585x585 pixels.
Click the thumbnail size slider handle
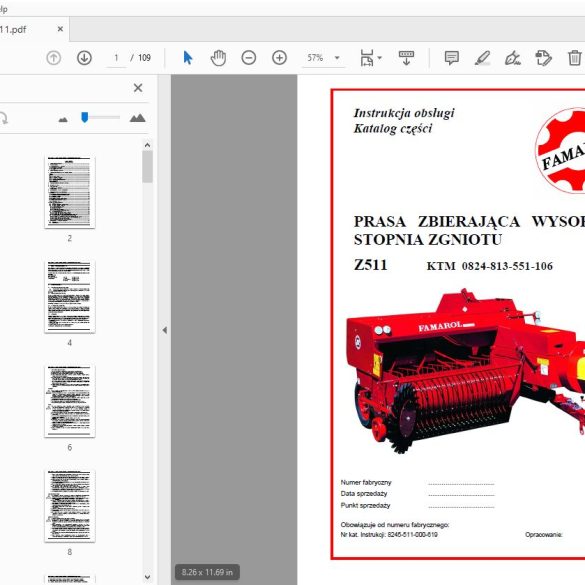[85, 117]
